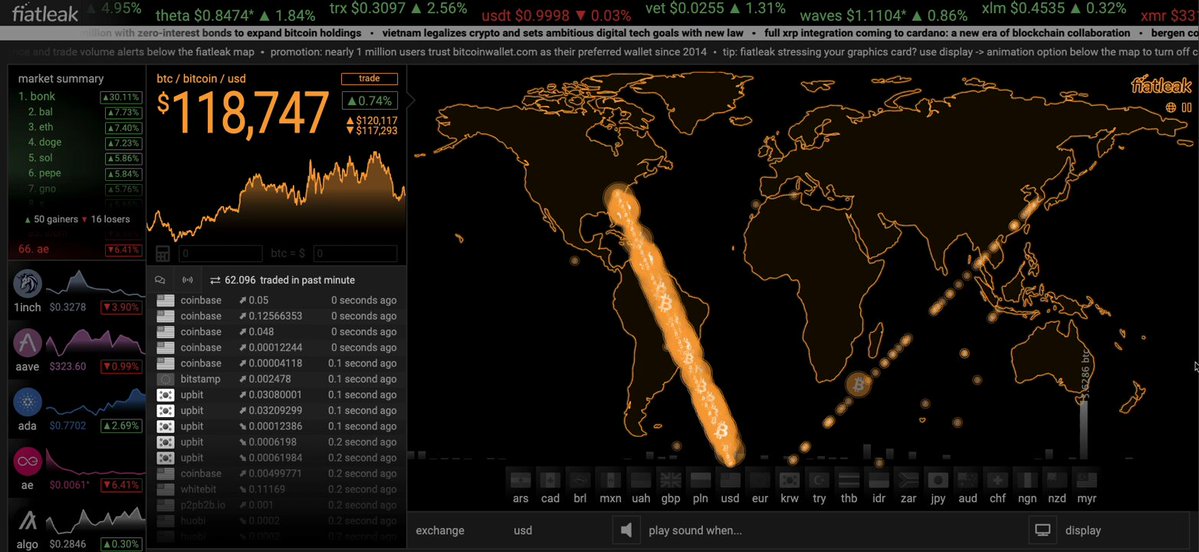Open the usd currency selector in bottom bar
This screenshot has width=1199, height=552.
click(523, 531)
